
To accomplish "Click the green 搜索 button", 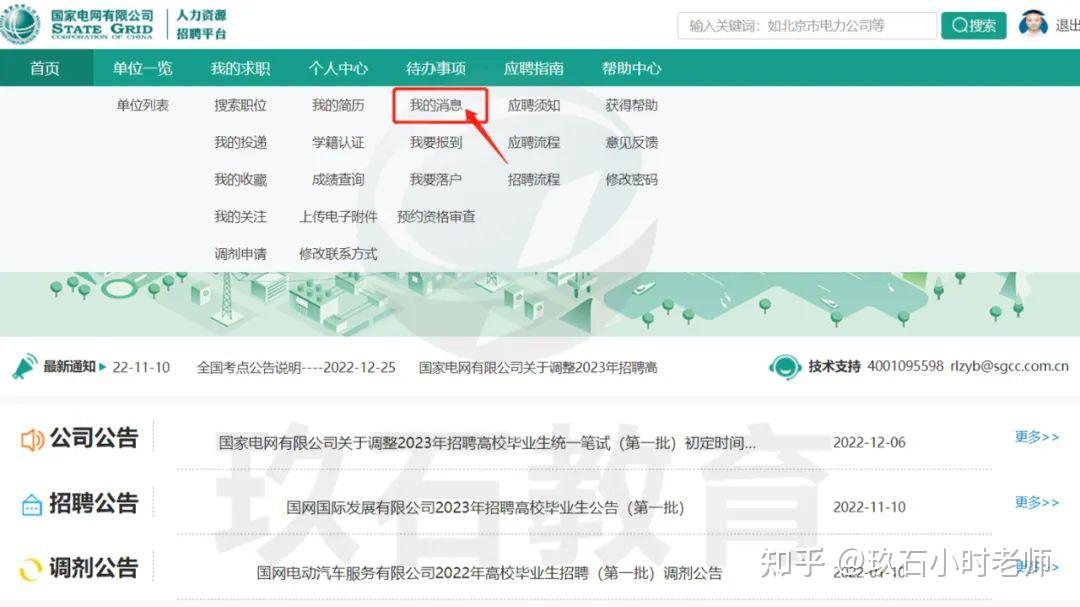I will 973,25.
